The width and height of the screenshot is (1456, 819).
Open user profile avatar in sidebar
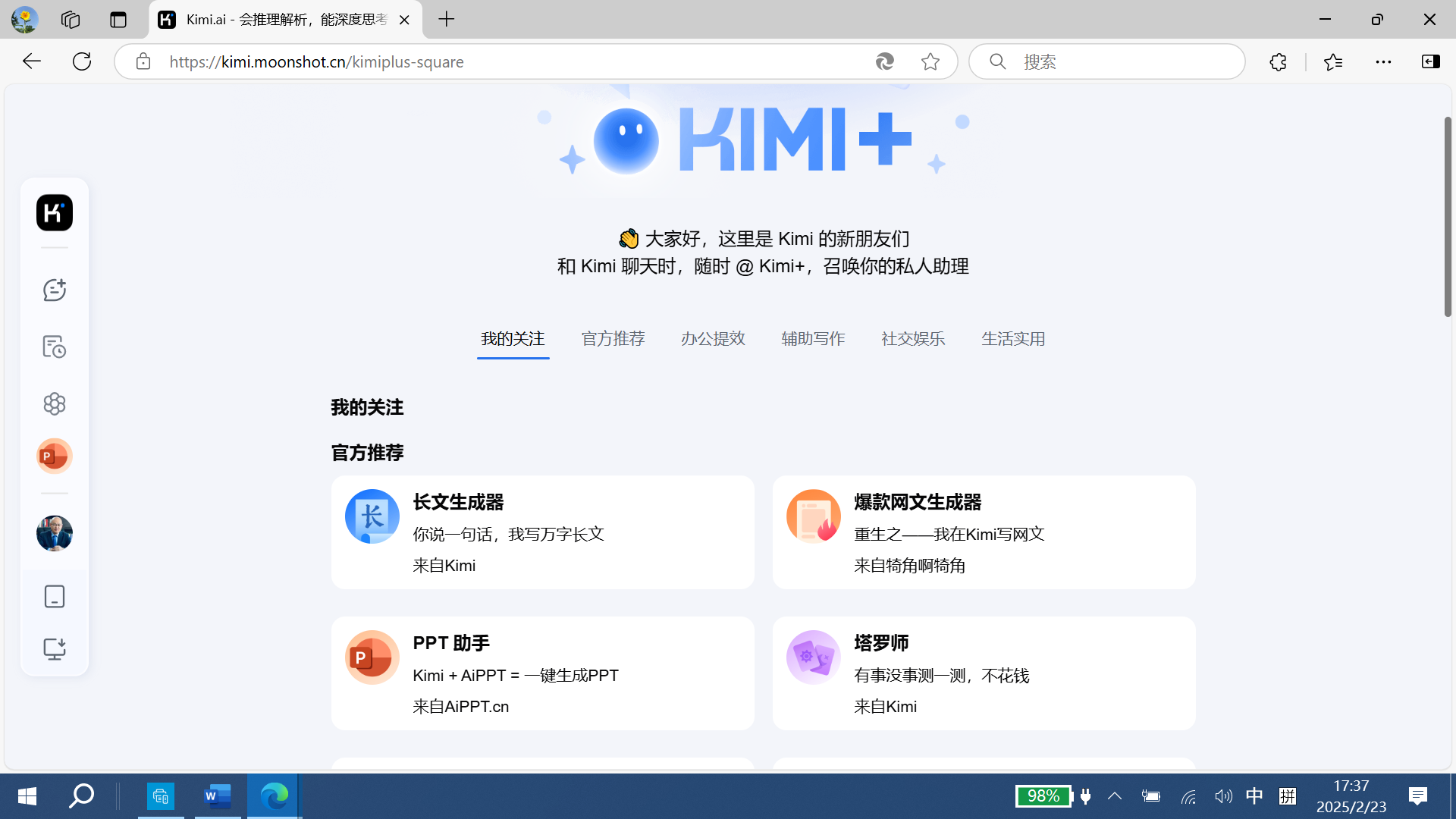[55, 533]
